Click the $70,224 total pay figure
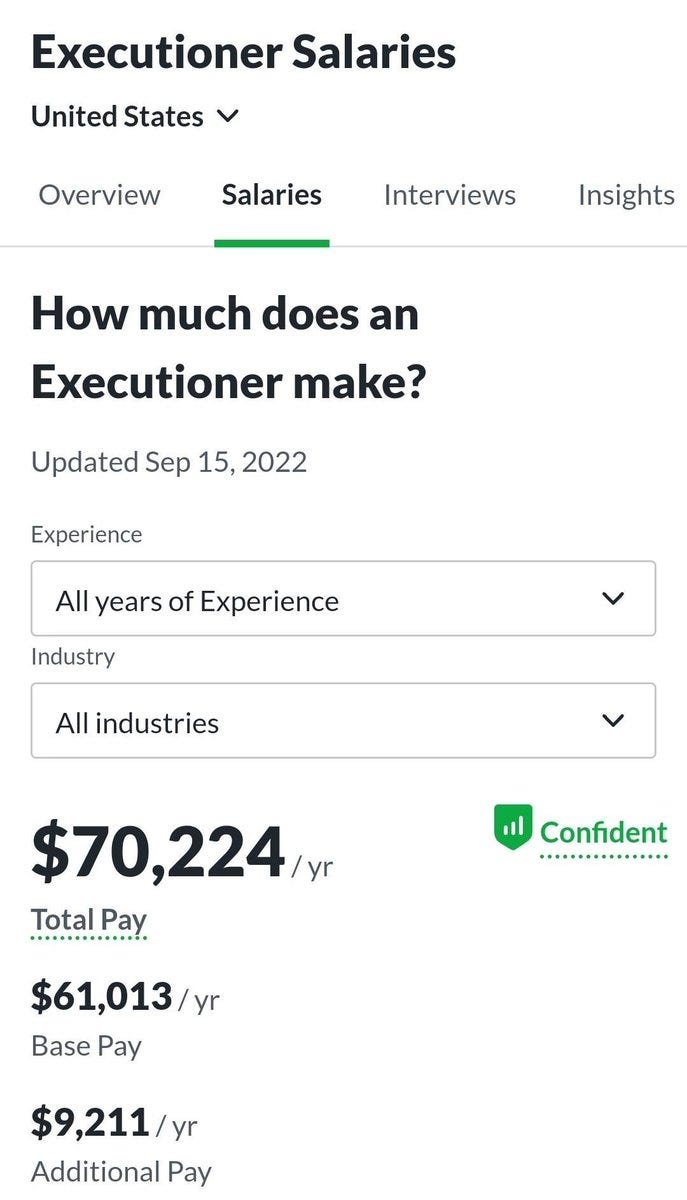687x1200 pixels. coord(158,853)
